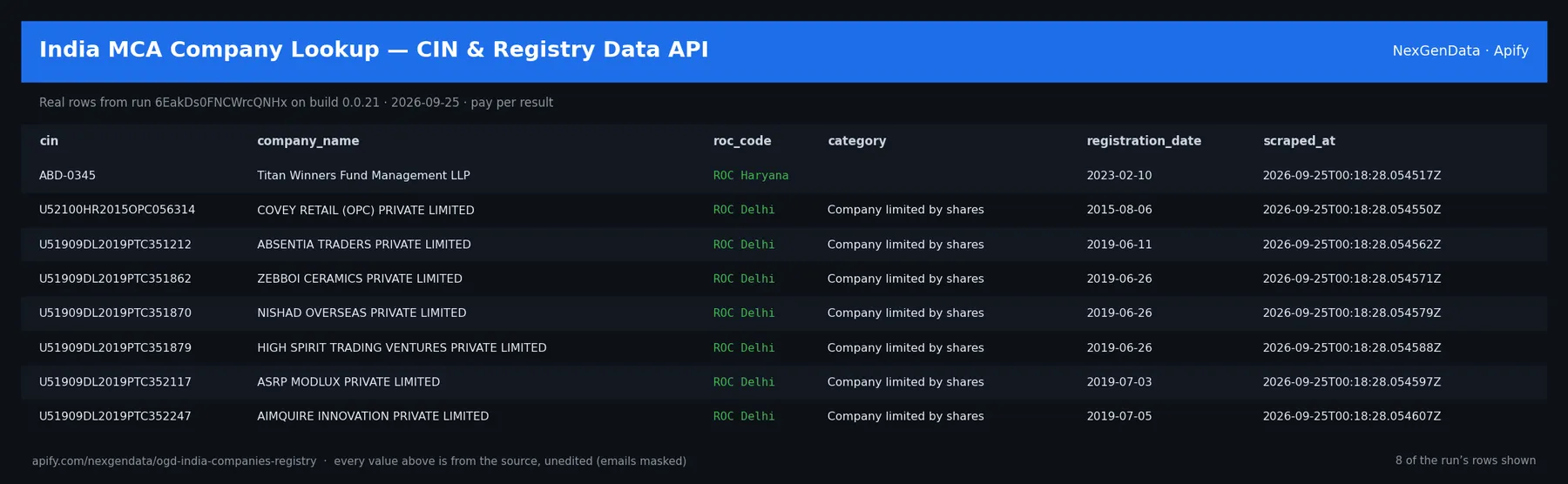Click the unedited source disclaimer text
Viewport: 1568px width, 484px height.
click(x=510, y=461)
